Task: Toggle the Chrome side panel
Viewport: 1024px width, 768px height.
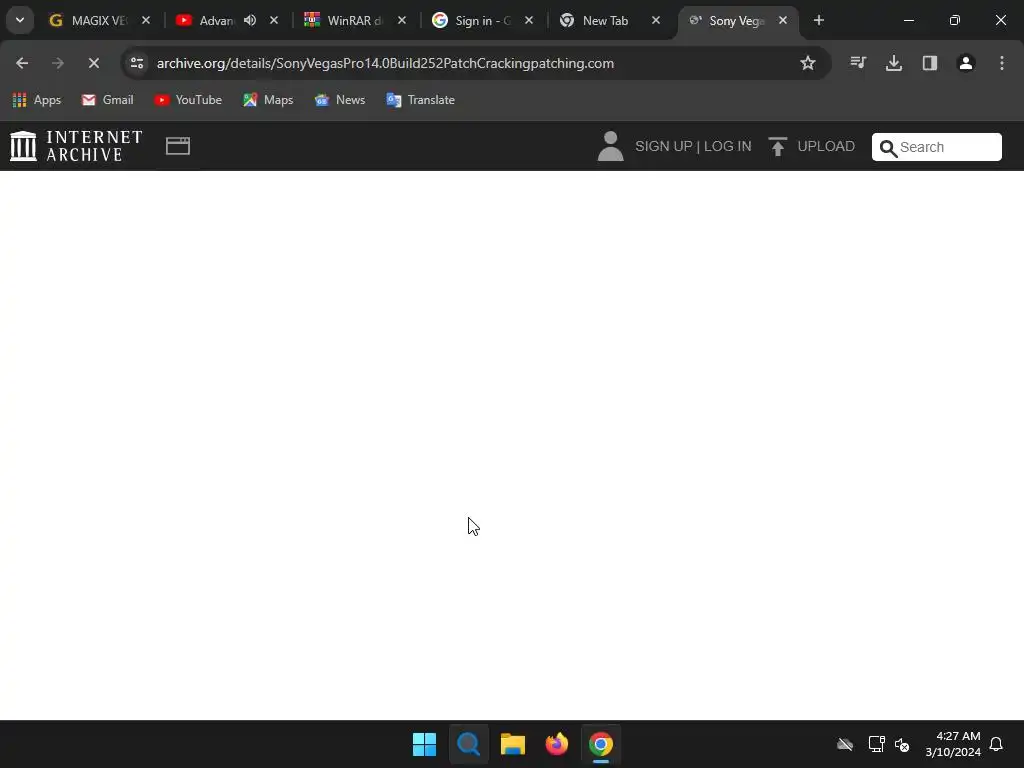Action: click(930, 63)
